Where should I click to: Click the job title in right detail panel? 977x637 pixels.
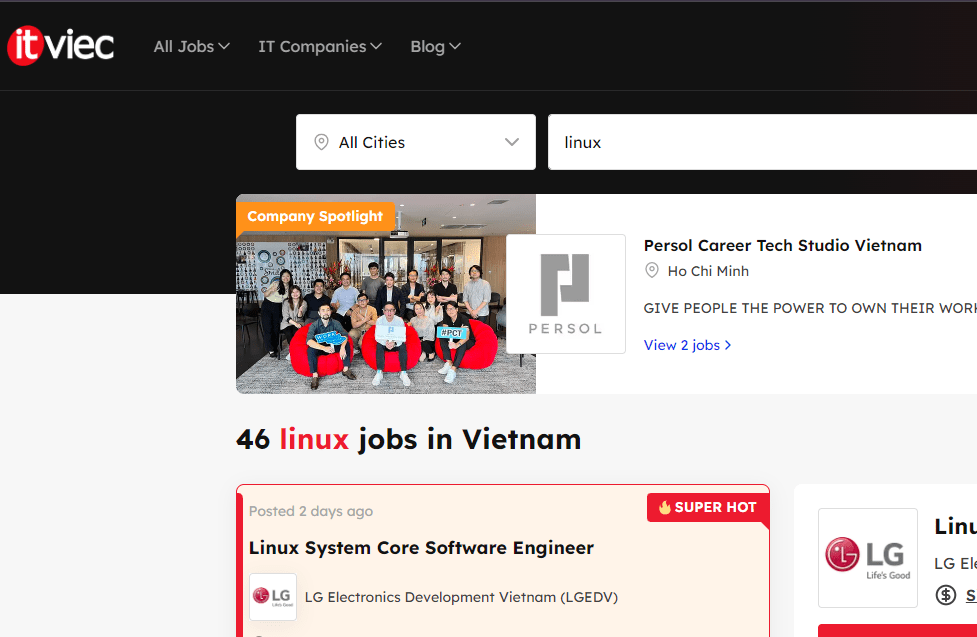point(954,526)
